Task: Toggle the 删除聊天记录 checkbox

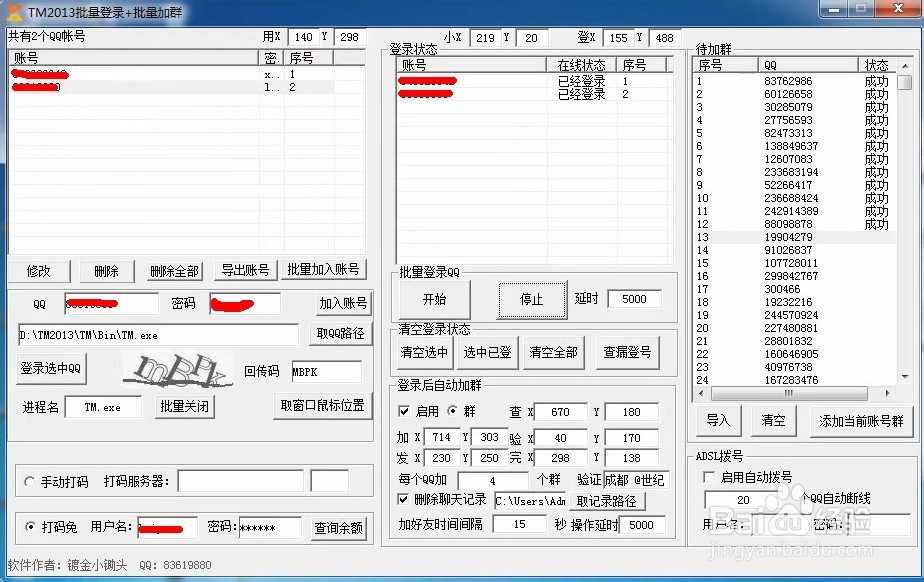Action: 404,500
